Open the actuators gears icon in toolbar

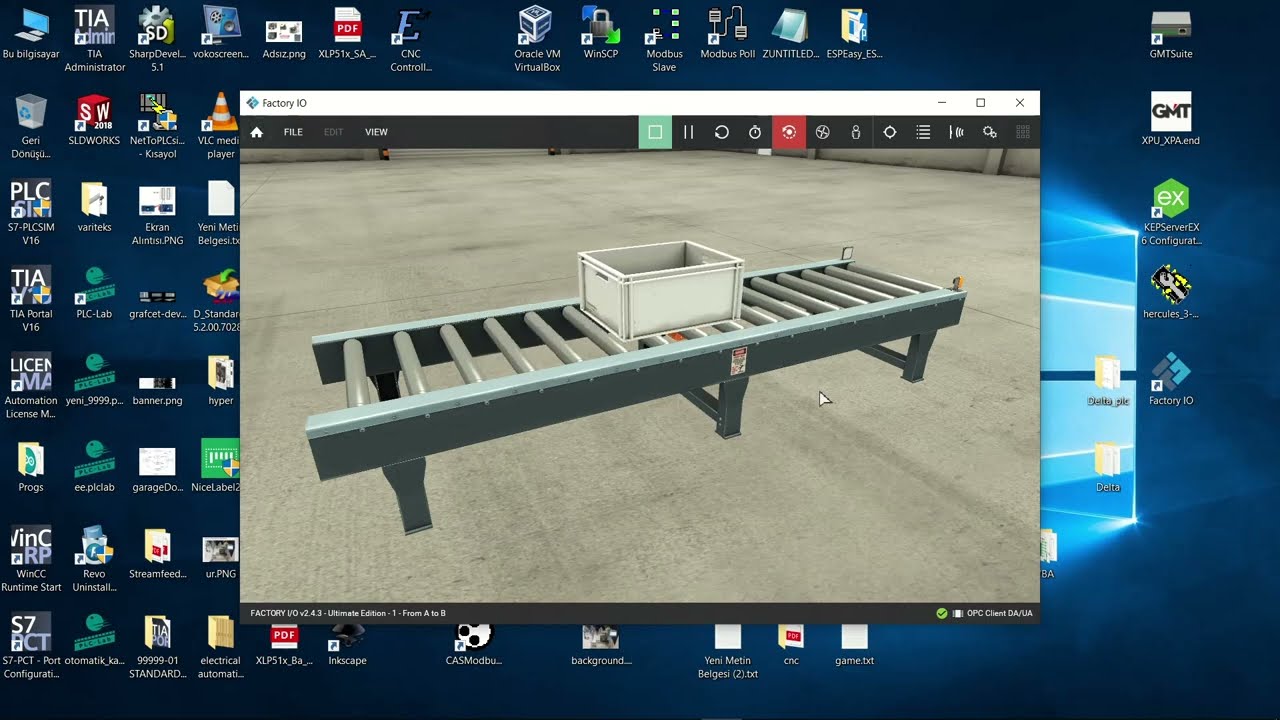click(990, 132)
